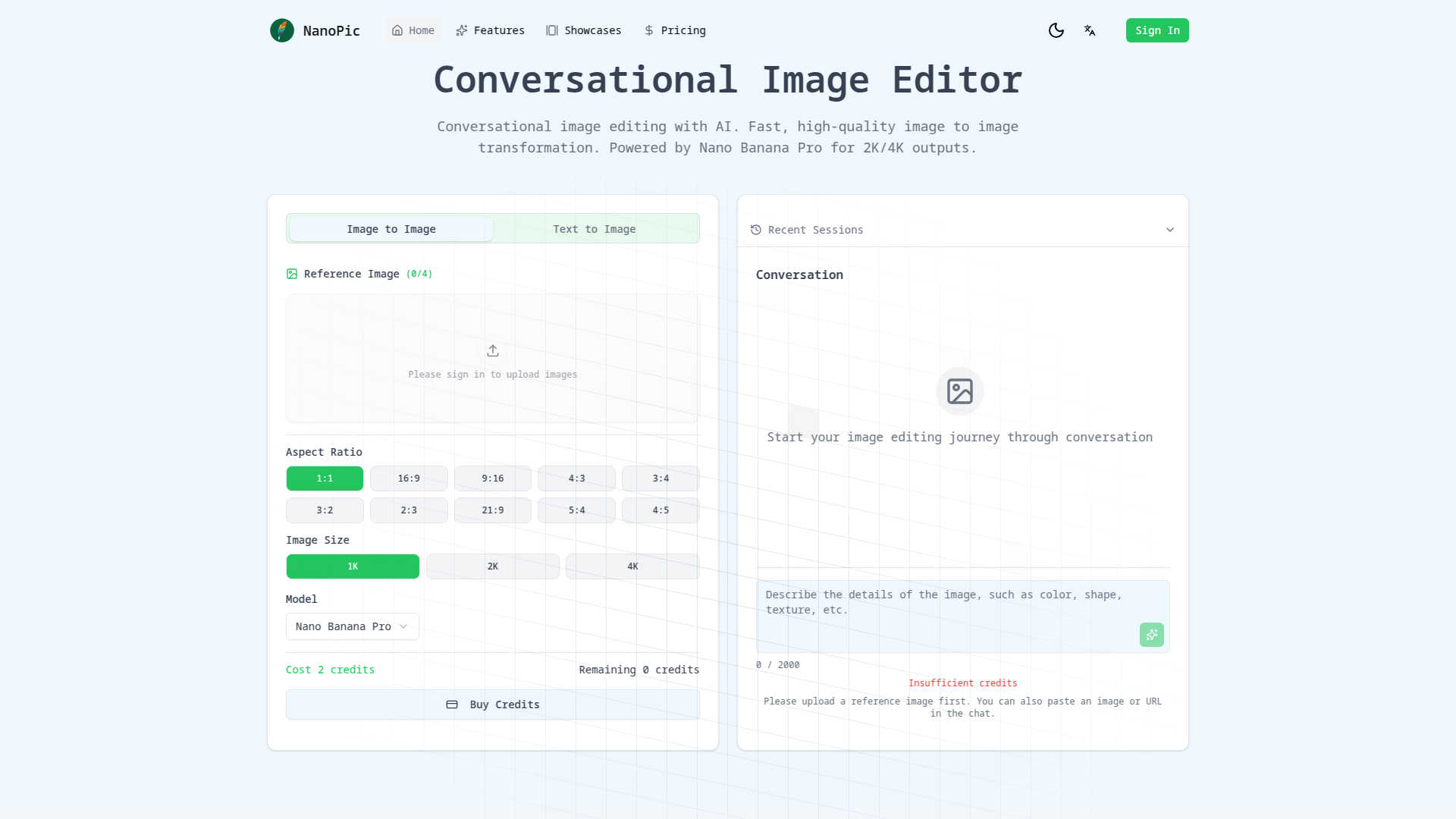Switch to the Text to Image tab
The height and width of the screenshot is (819, 1456).
(x=595, y=229)
